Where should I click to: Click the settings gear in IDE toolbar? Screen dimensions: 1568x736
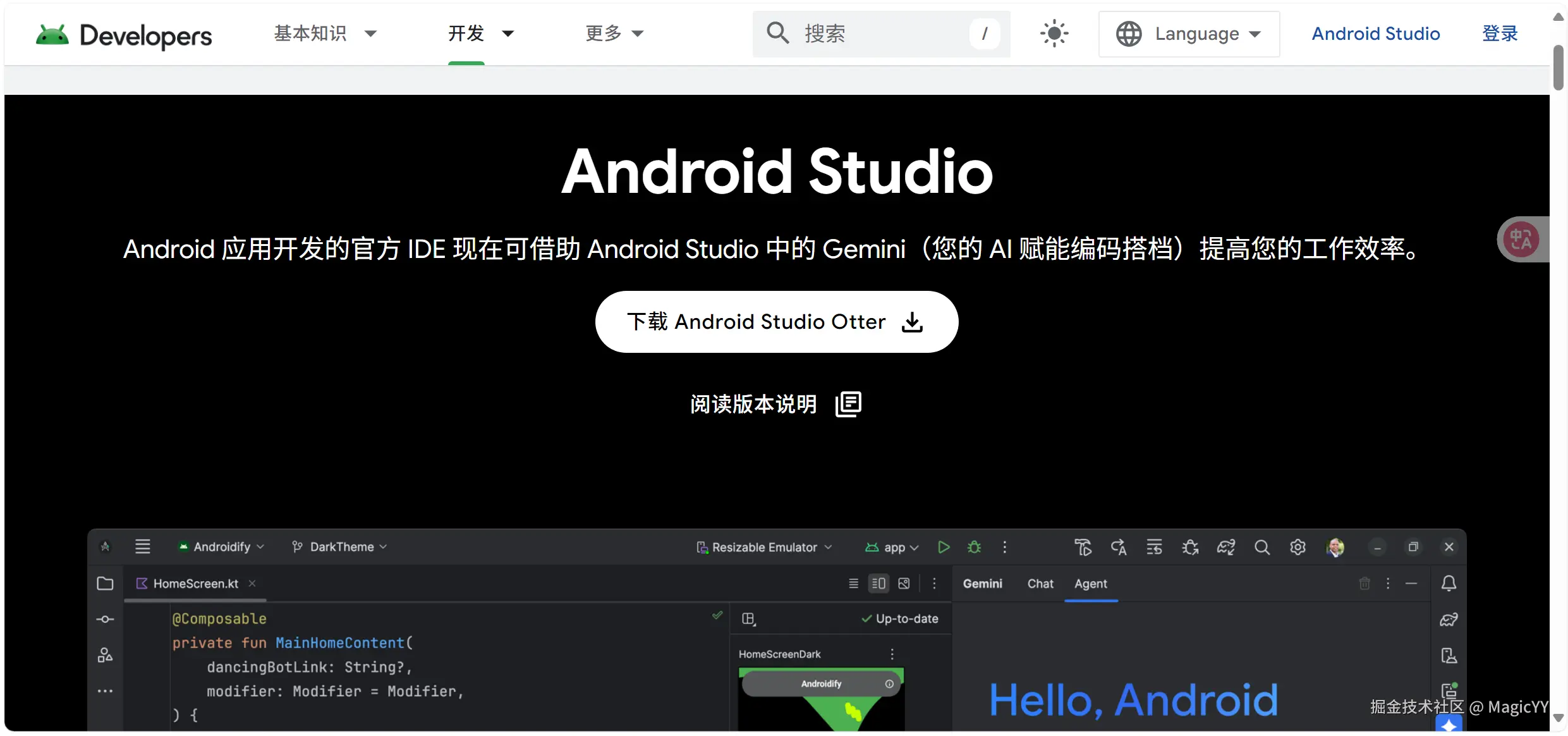coord(1298,547)
